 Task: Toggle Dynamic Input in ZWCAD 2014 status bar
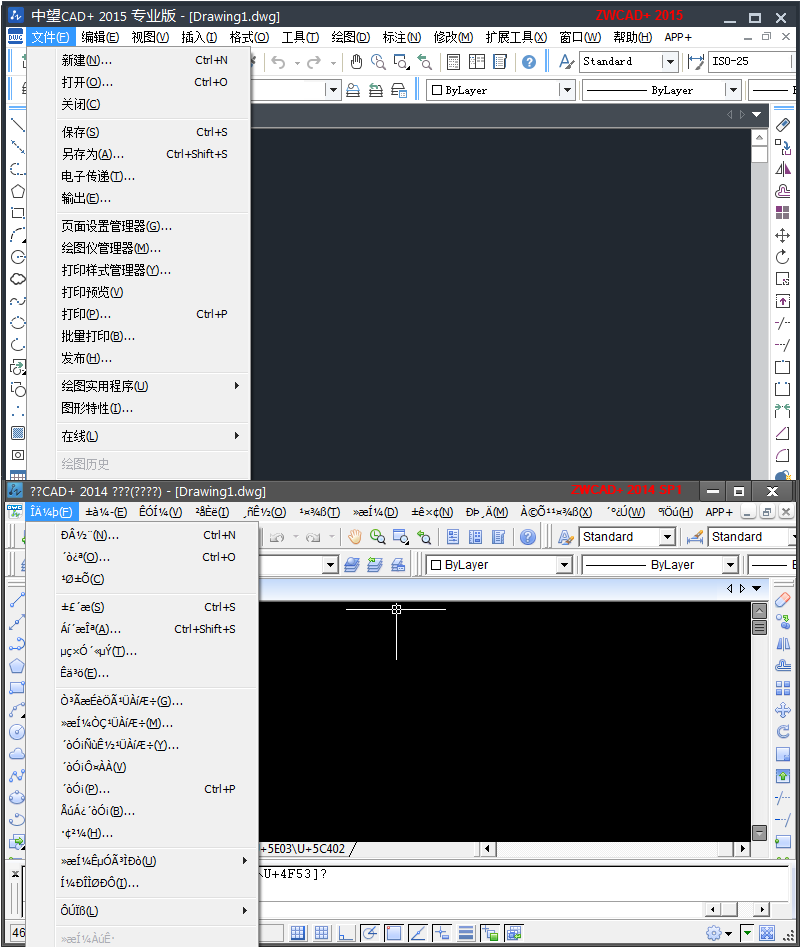[x=441, y=933]
